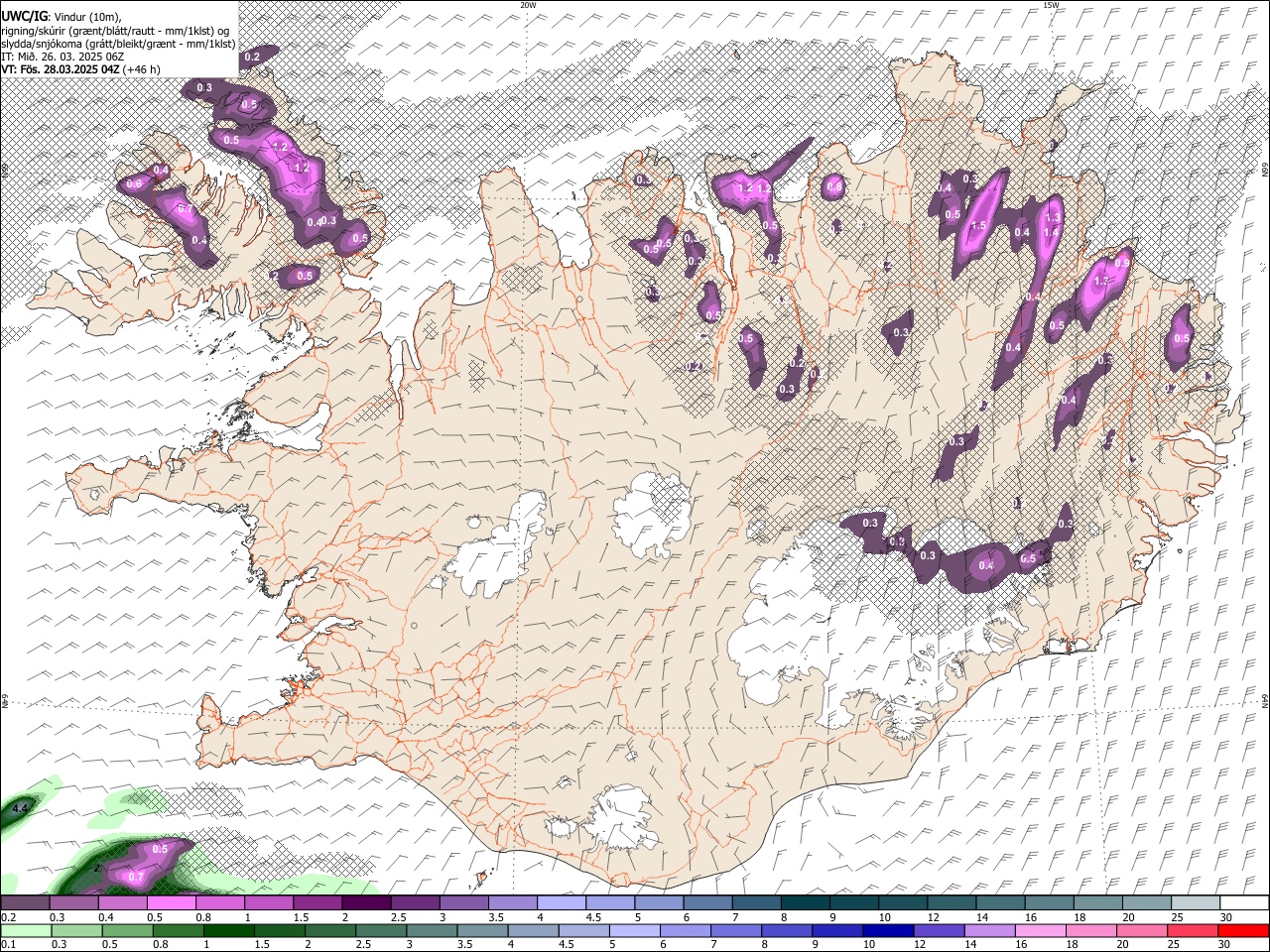Click the first dark purple swatch above 0.2
Viewport: 1270px width, 952px height.
(25, 902)
